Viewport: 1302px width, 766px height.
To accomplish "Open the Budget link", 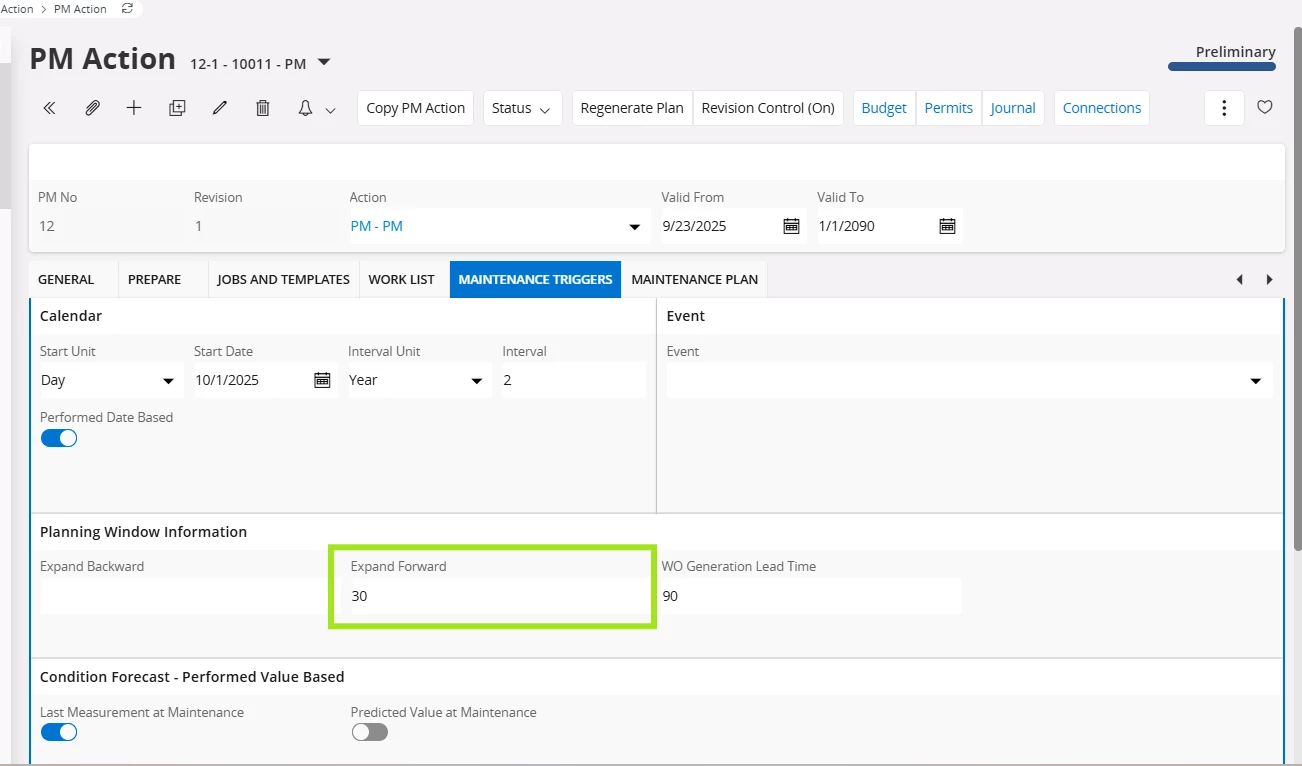I will [884, 108].
